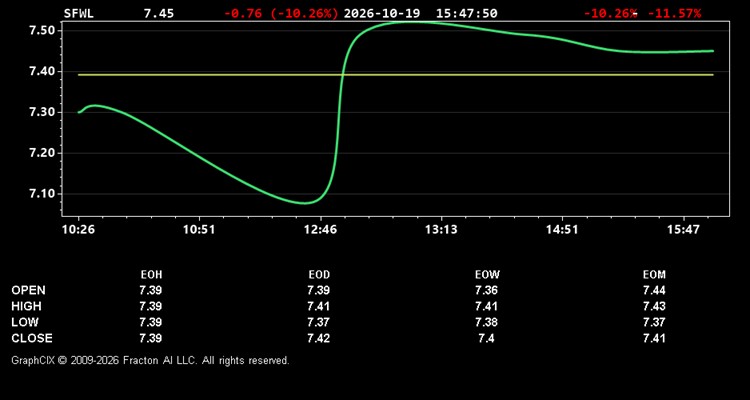The image size is (750, 400).
Task: Click the EOD open value 7.39
Action: point(319,290)
